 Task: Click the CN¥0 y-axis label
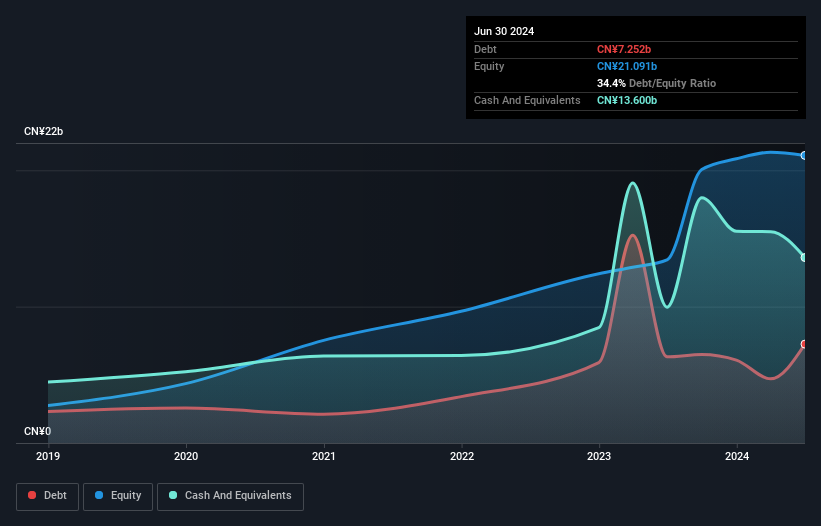38,431
